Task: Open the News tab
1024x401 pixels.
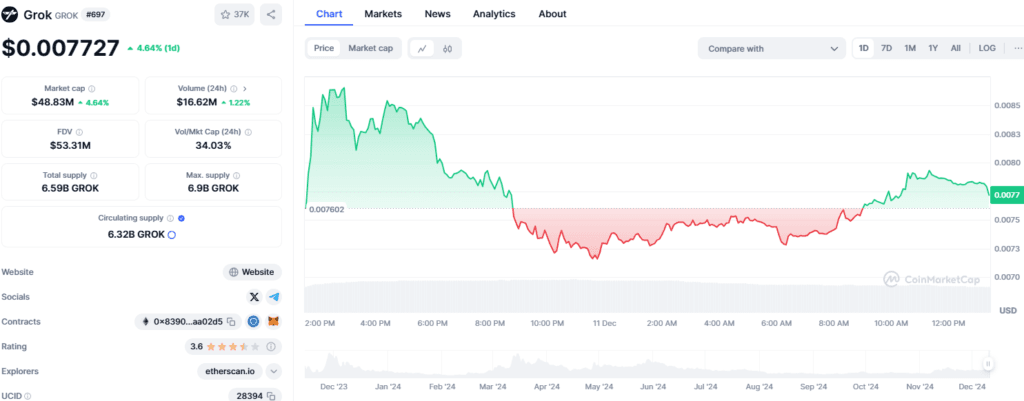Action: (437, 14)
